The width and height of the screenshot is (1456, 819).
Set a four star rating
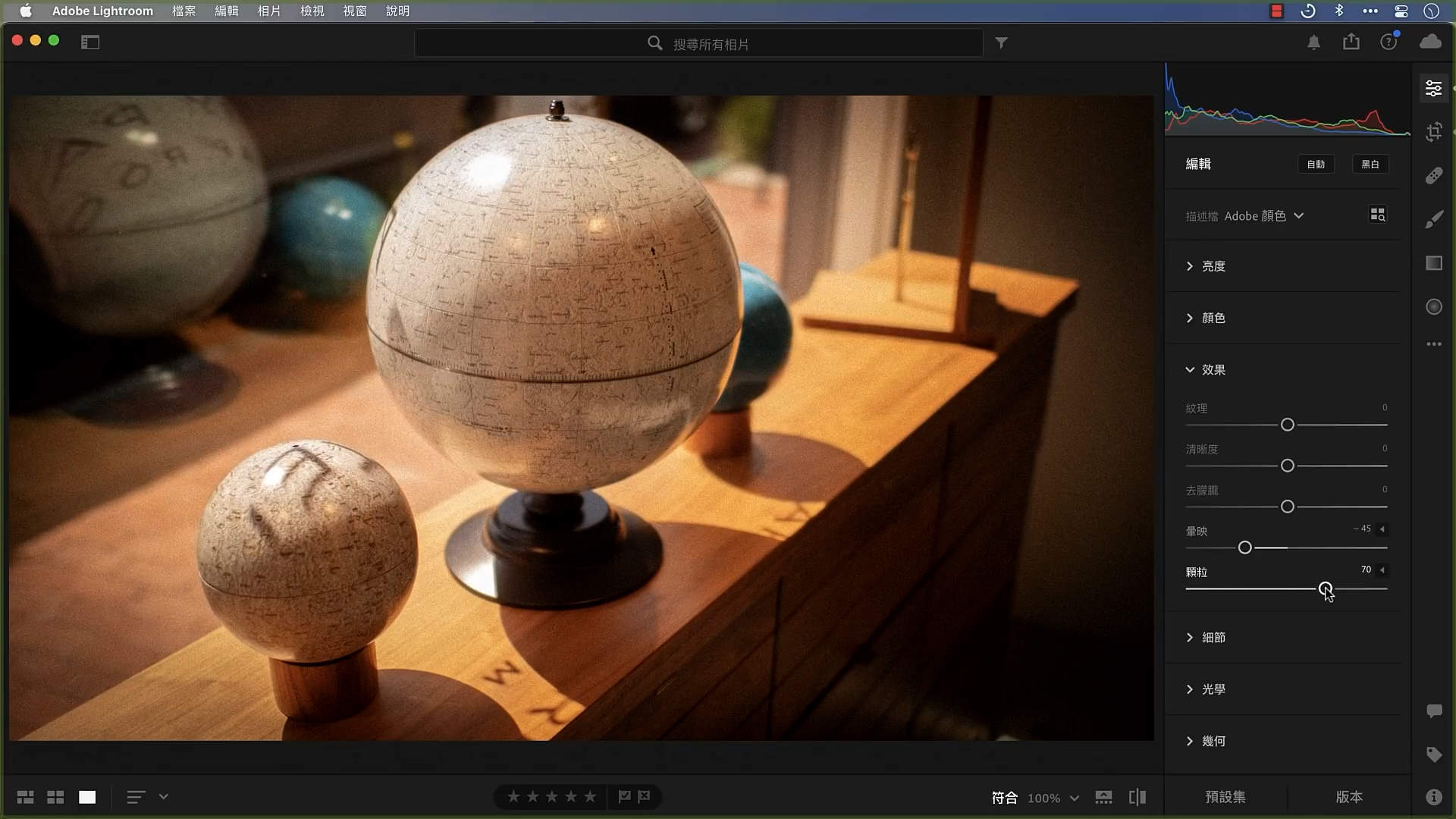click(x=570, y=796)
